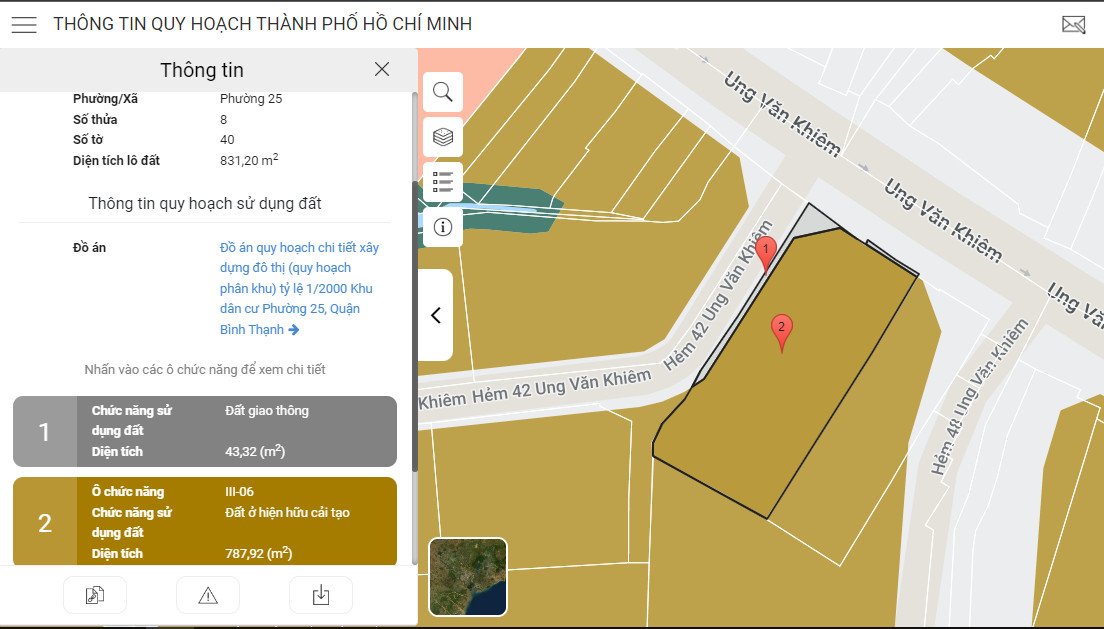Click the mail envelope icon
Image resolution: width=1104 pixels, height=629 pixels.
1073,25
